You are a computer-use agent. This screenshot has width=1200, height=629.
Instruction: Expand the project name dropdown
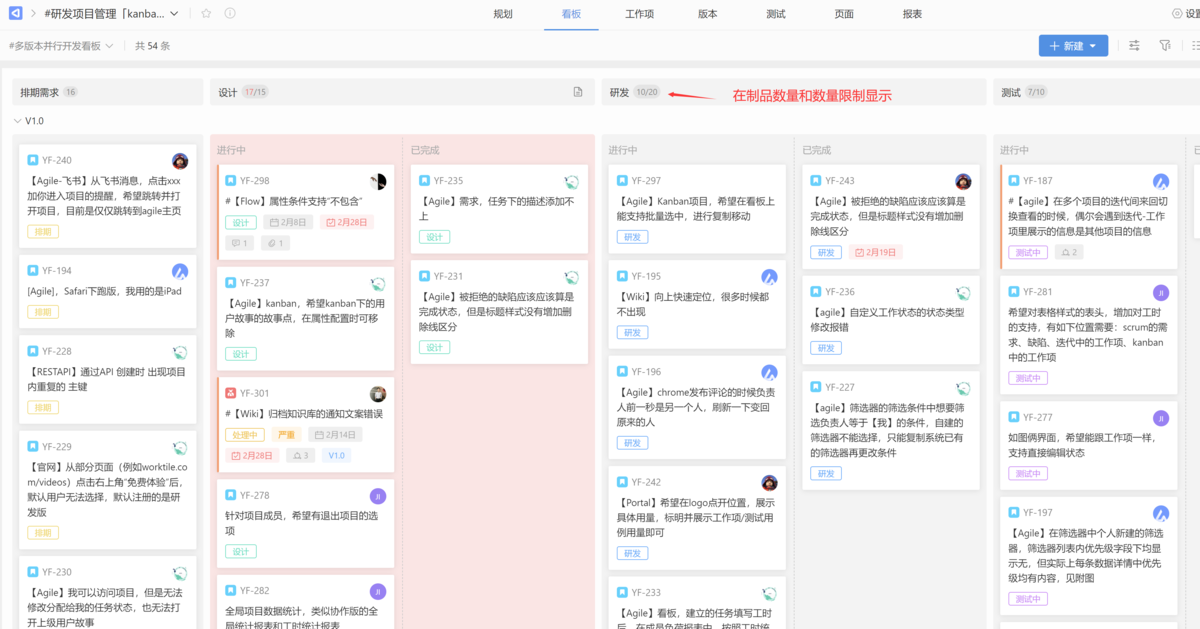tap(174, 14)
